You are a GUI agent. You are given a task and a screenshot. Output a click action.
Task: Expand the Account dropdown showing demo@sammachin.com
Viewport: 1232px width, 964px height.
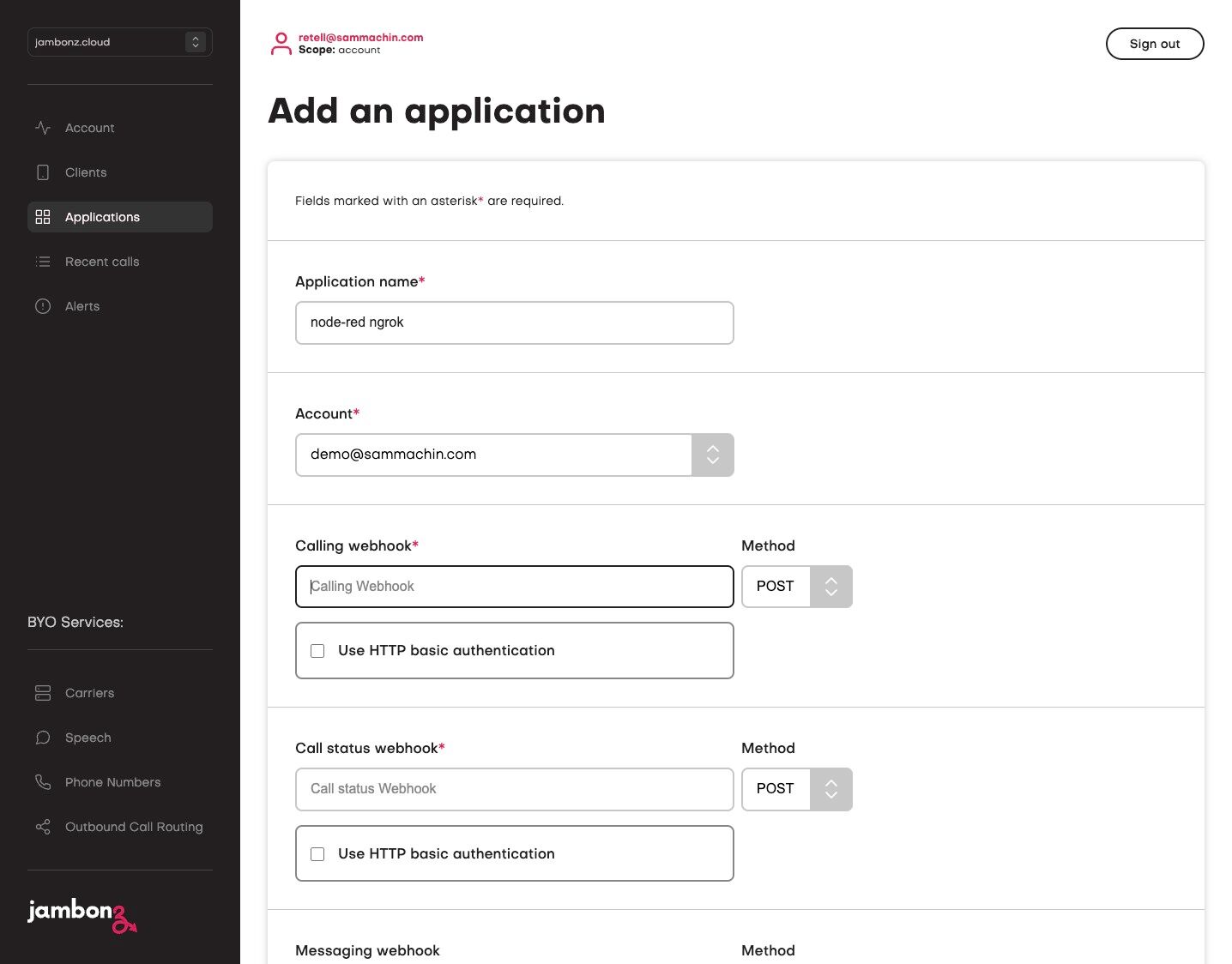click(x=712, y=455)
